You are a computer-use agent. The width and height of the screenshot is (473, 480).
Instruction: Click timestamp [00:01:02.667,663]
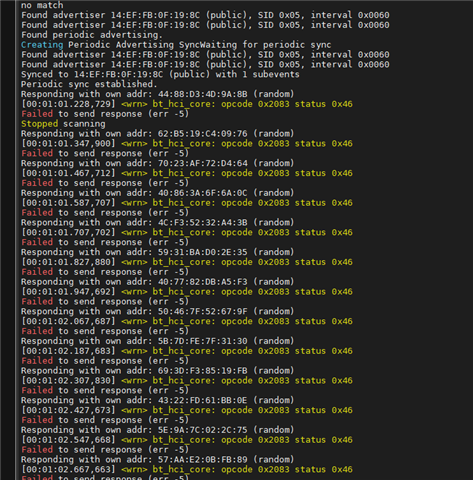pyautogui.click(x=68, y=470)
